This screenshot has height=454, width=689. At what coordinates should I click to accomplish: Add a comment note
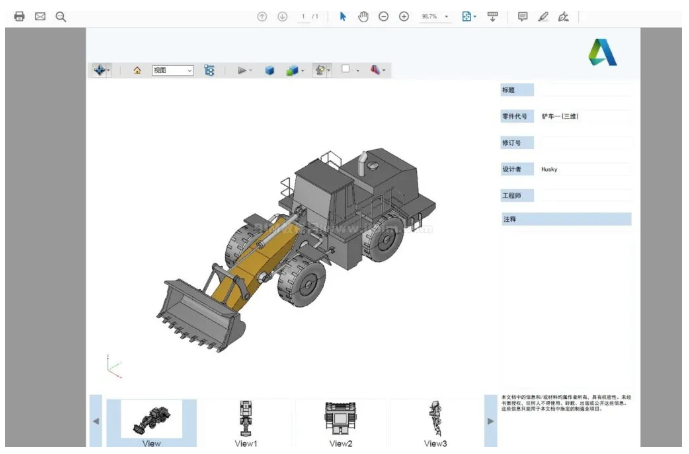[522, 17]
